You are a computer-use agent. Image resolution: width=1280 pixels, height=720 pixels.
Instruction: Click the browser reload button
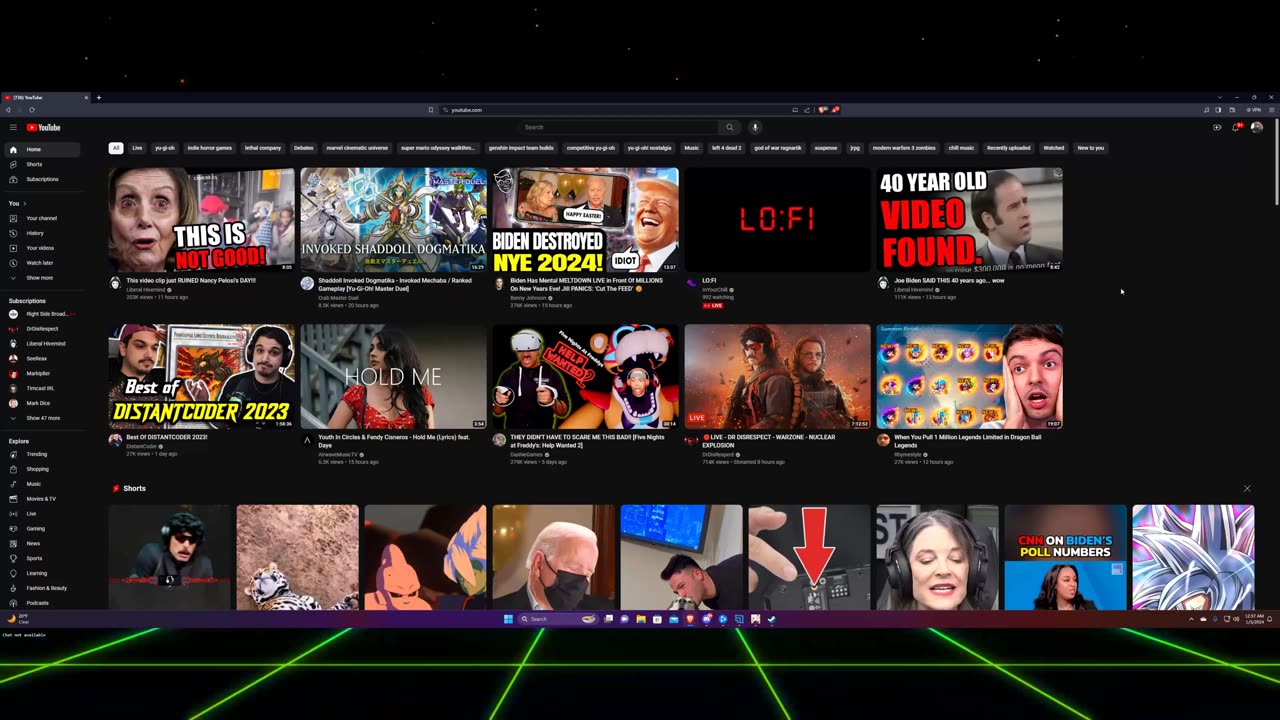(31, 109)
